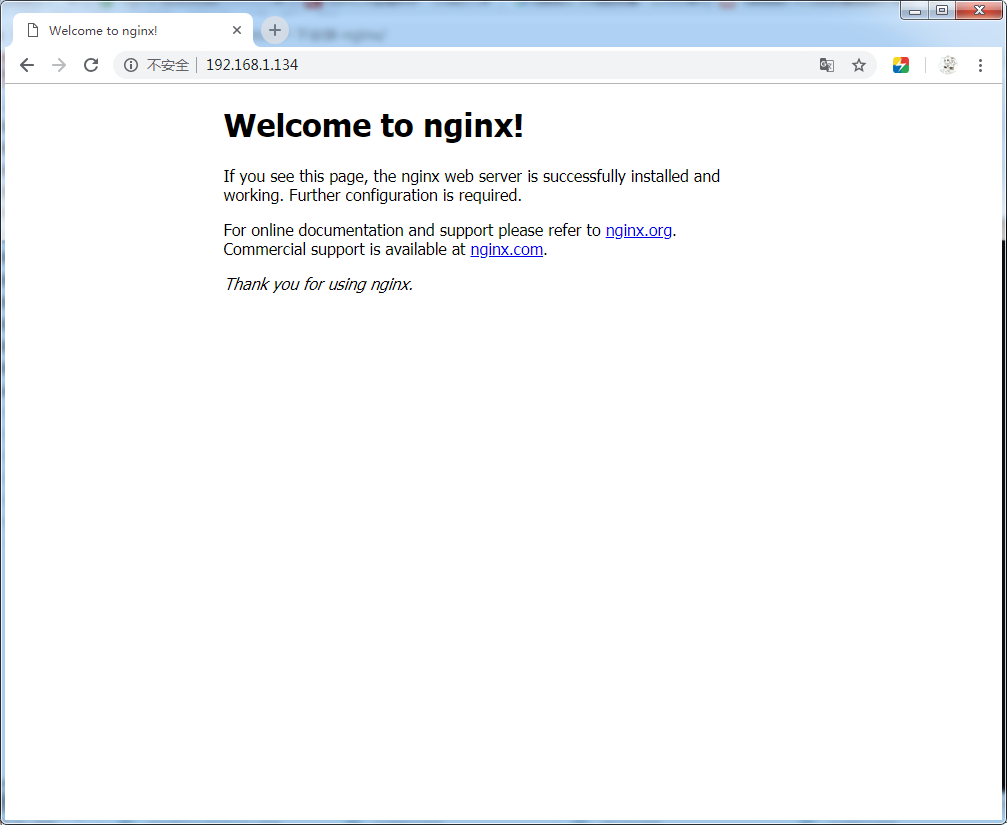Click the "Welcome to nginx!" page heading
This screenshot has height=825, width=1007.
[373, 126]
